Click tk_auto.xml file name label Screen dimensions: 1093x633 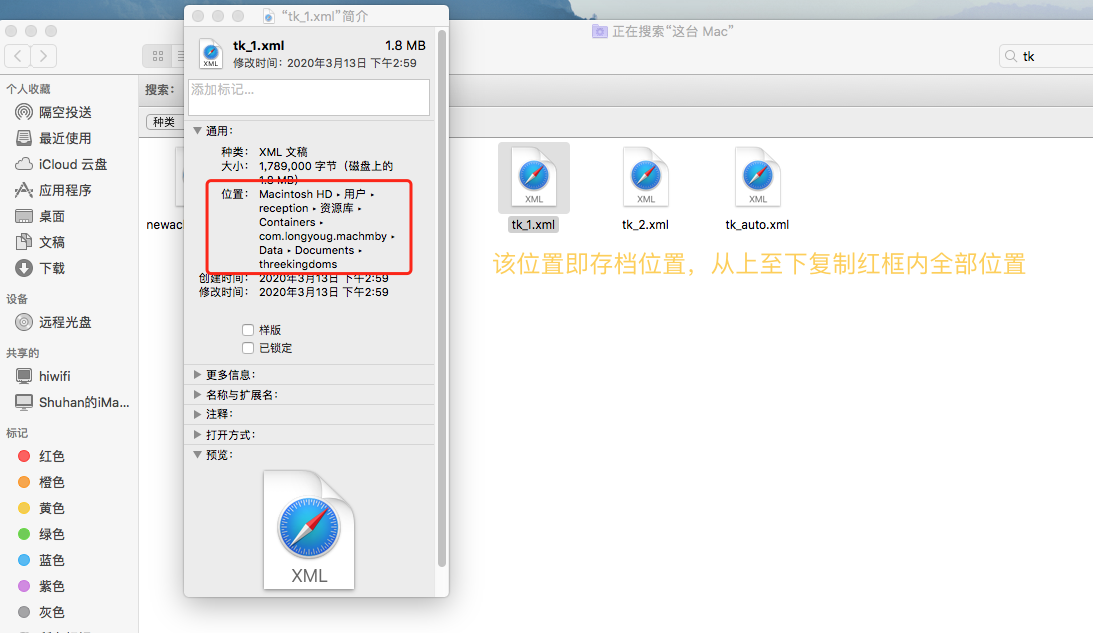coord(758,224)
